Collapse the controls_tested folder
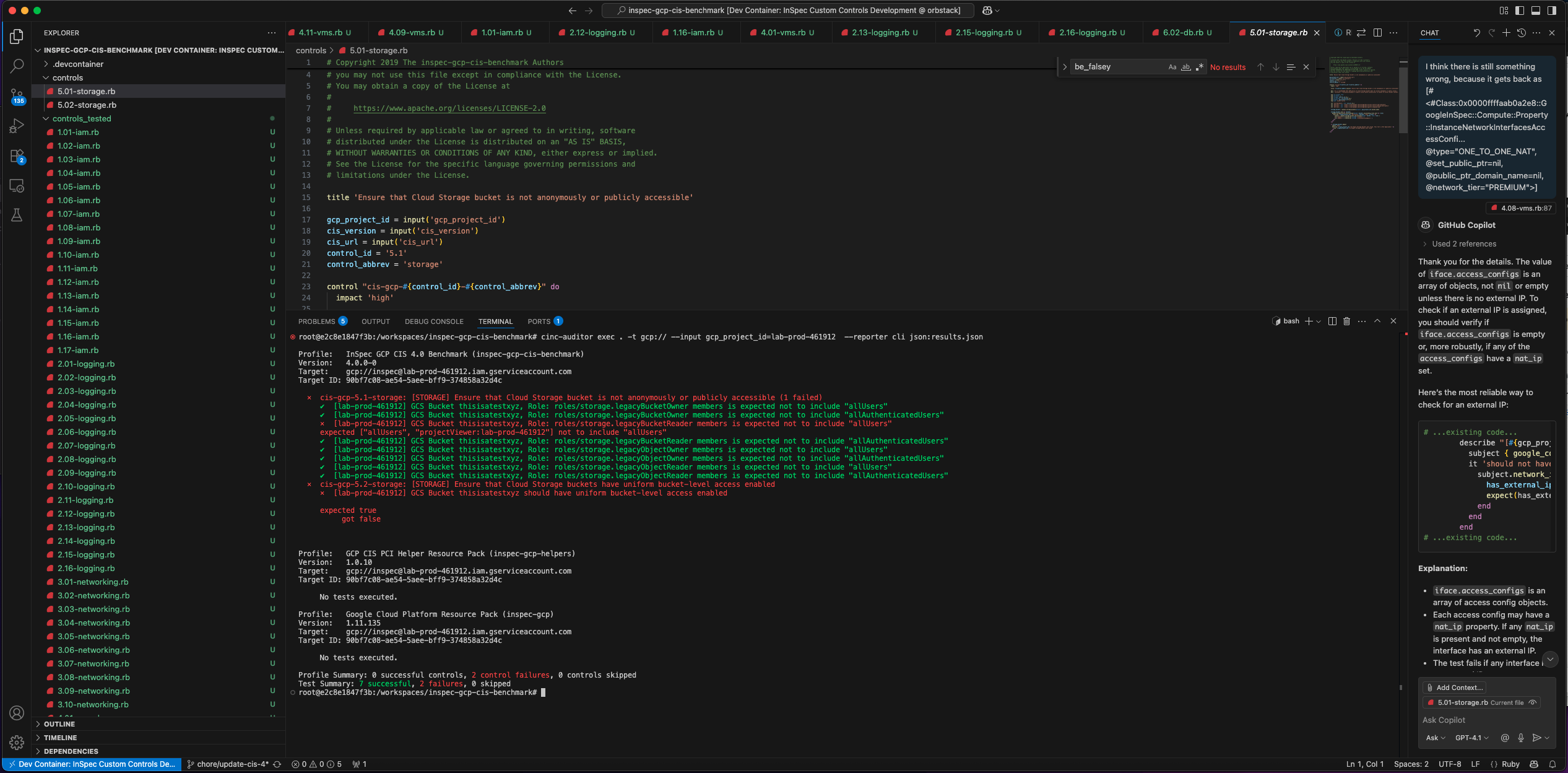1568x773 pixels. point(81,118)
